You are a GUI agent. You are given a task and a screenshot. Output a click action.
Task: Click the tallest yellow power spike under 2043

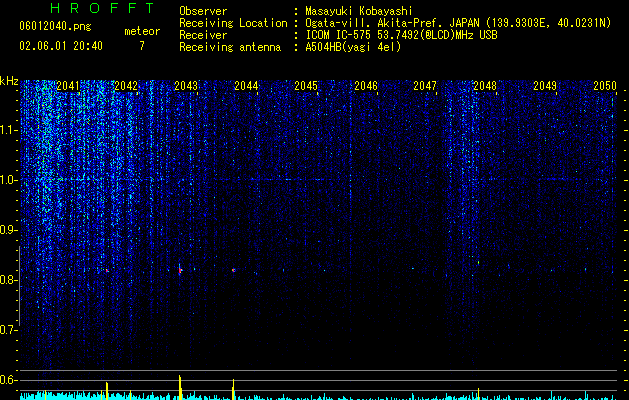(180, 387)
